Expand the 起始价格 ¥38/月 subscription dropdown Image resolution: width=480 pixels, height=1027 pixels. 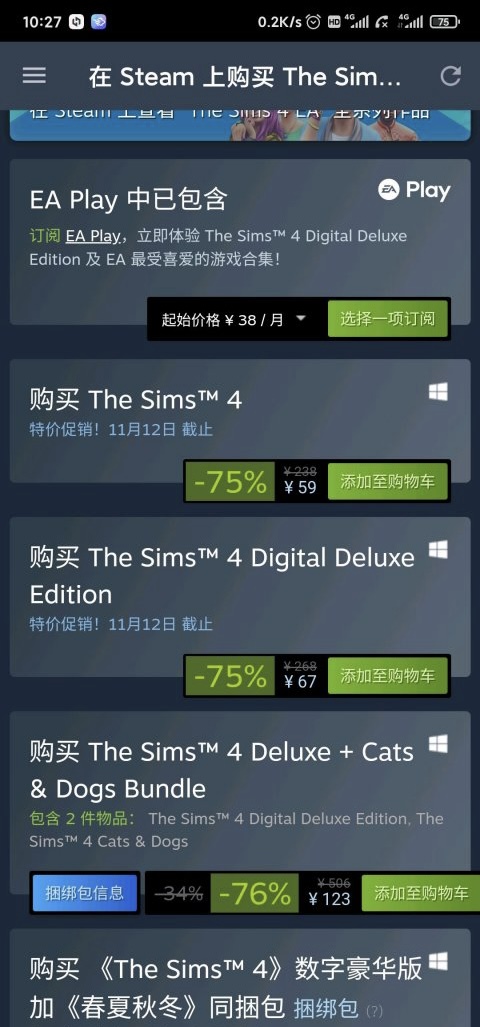point(234,319)
